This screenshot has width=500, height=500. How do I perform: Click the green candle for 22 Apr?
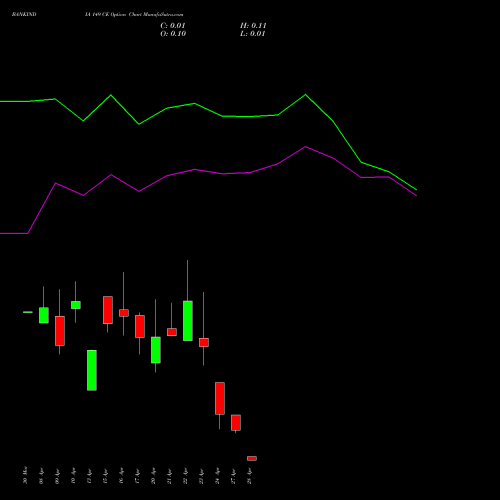click(188, 321)
